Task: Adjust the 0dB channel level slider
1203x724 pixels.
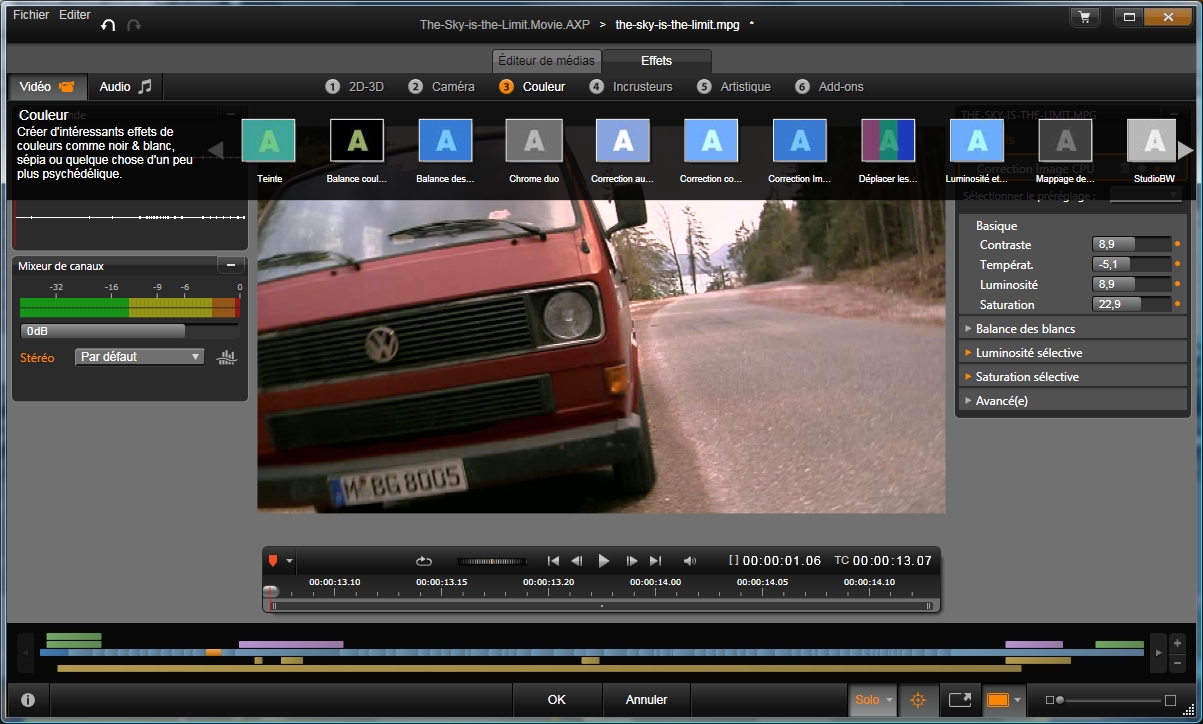Action: [x=129, y=330]
